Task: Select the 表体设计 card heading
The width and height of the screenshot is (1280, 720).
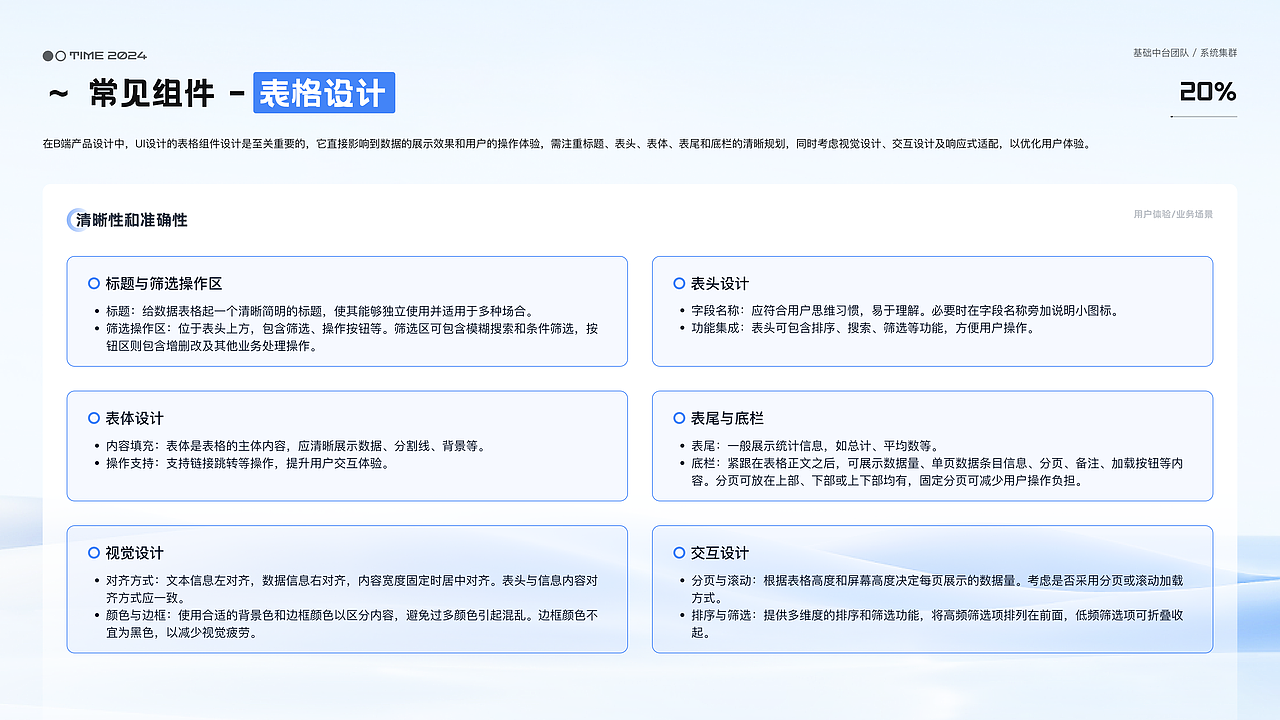Action: point(135,418)
